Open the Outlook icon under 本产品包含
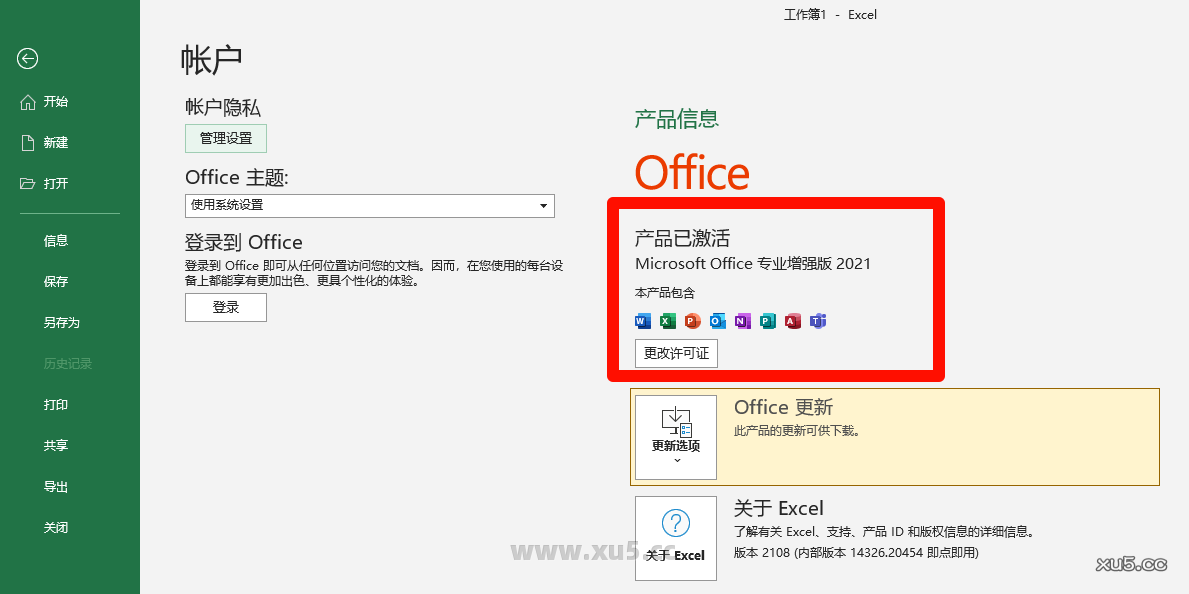This screenshot has width=1189, height=594. (717, 321)
